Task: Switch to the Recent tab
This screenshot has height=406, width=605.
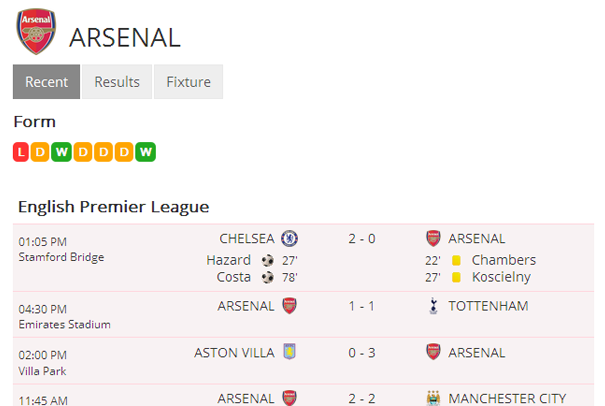Action: [x=46, y=82]
